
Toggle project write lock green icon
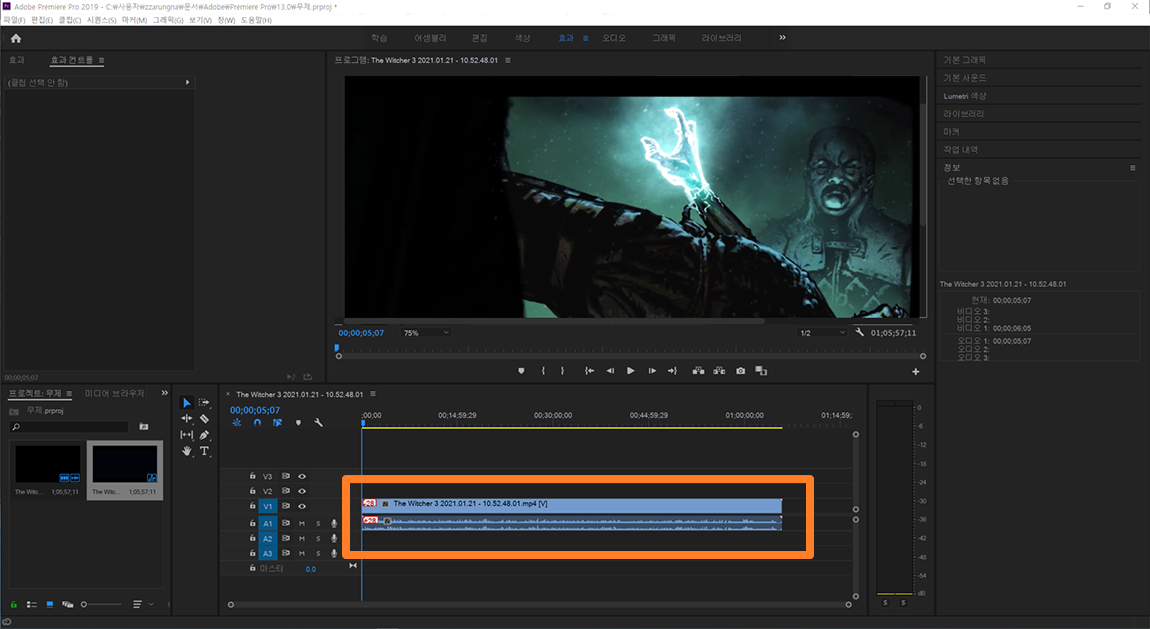(x=13, y=604)
